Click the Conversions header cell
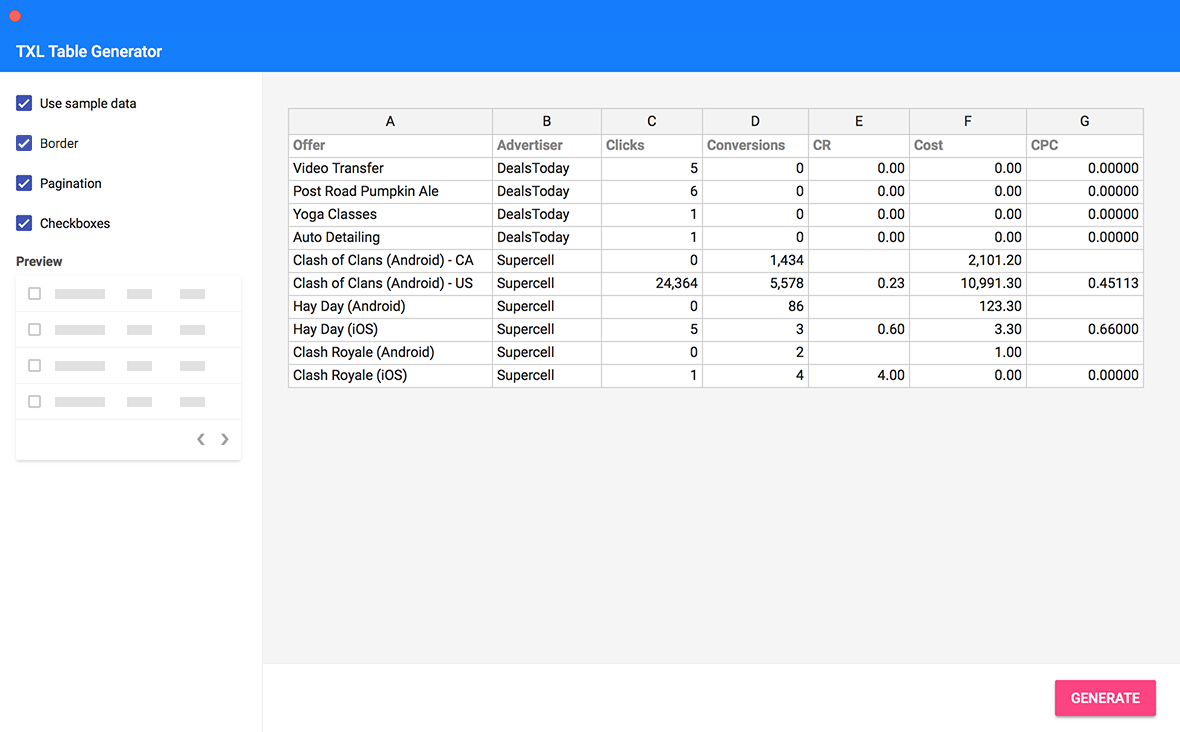This screenshot has height=732, width=1180. coord(755,145)
